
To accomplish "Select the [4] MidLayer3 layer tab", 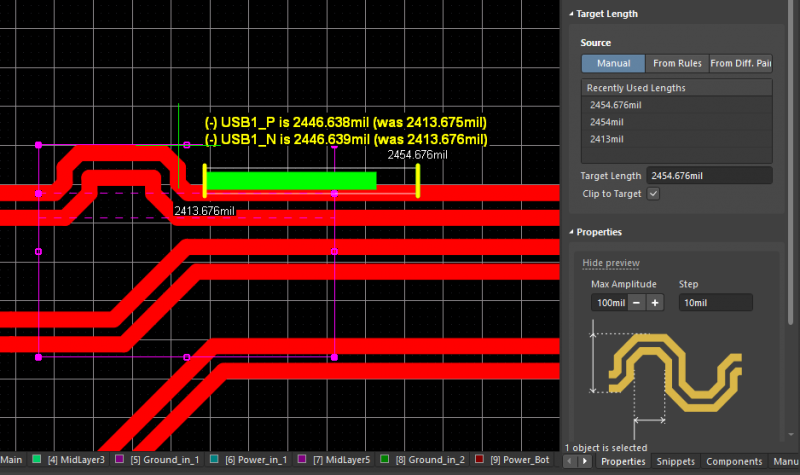I will [76, 460].
